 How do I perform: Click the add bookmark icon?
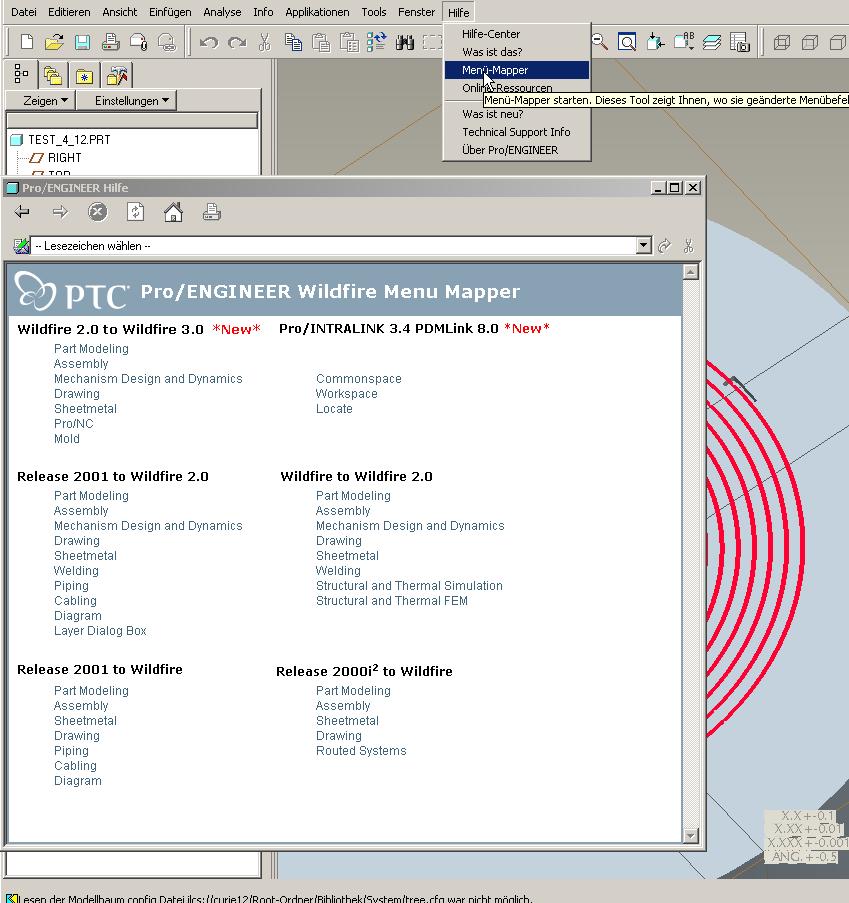21,246
